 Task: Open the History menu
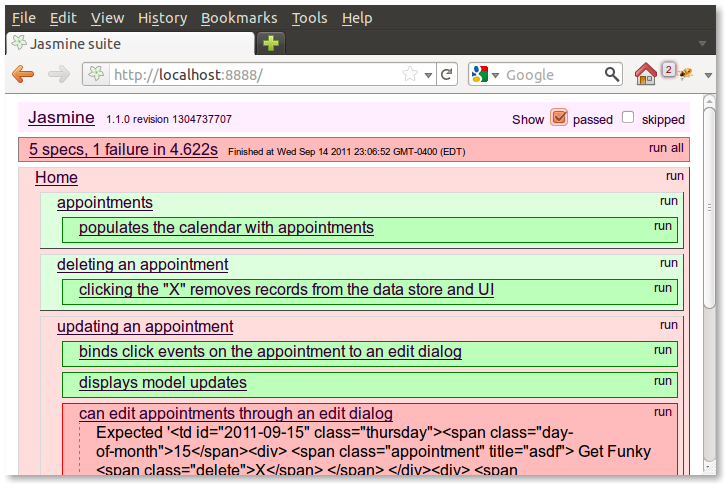(162, 18)
